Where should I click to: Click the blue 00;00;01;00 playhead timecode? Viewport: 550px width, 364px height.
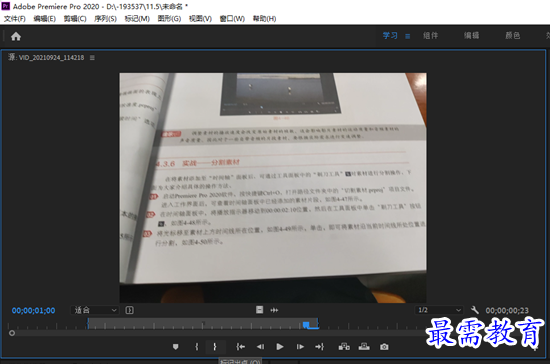point(33,310)
